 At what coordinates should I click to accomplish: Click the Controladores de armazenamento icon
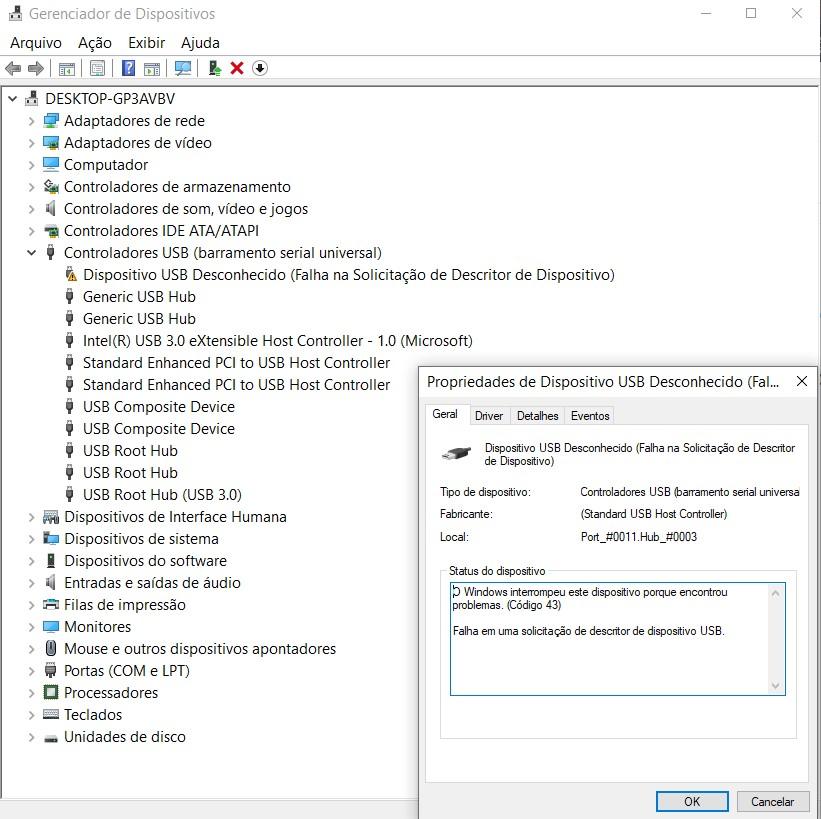click(51, 187)
